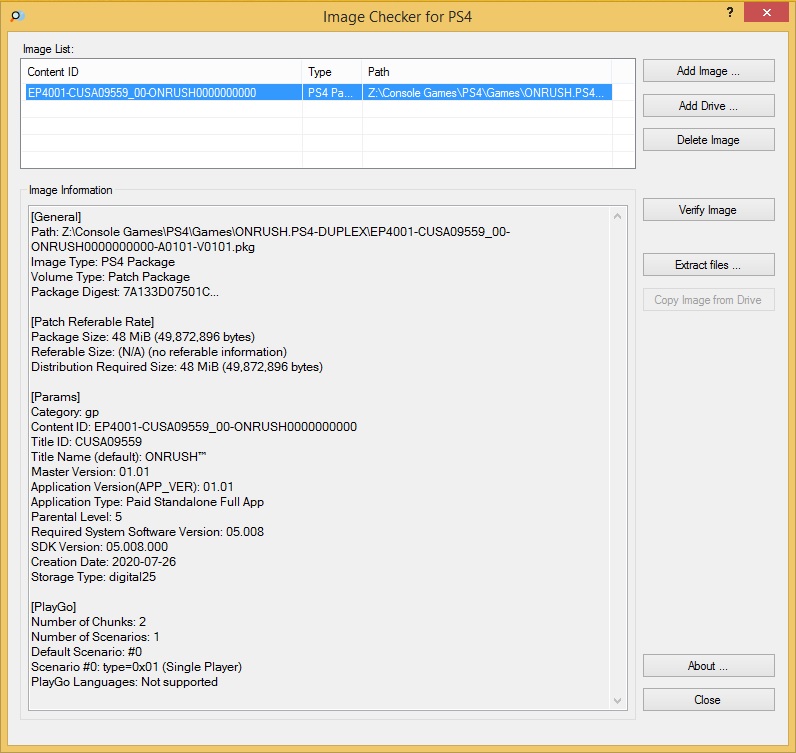Click the 'Referable Size: (N/A)' line
796x753 pixels.
159,352
